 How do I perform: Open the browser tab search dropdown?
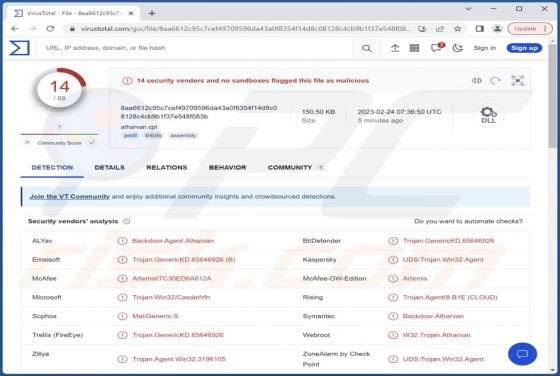469,9
